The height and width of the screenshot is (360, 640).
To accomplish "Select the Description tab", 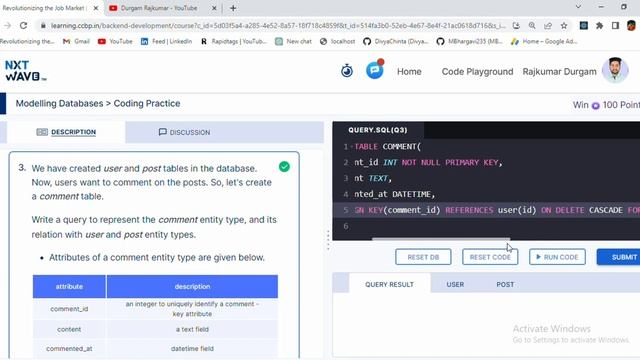I will 66,132.
